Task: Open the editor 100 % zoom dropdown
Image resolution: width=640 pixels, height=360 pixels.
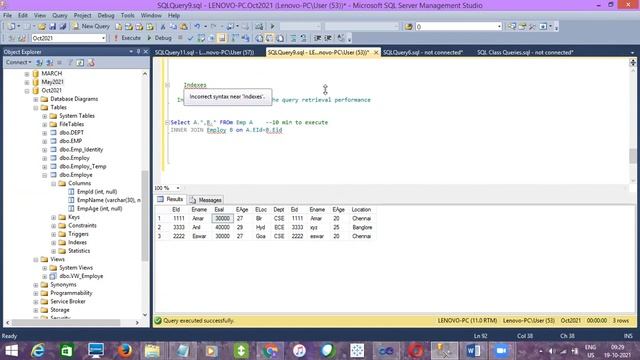Action: coord(178,188)
